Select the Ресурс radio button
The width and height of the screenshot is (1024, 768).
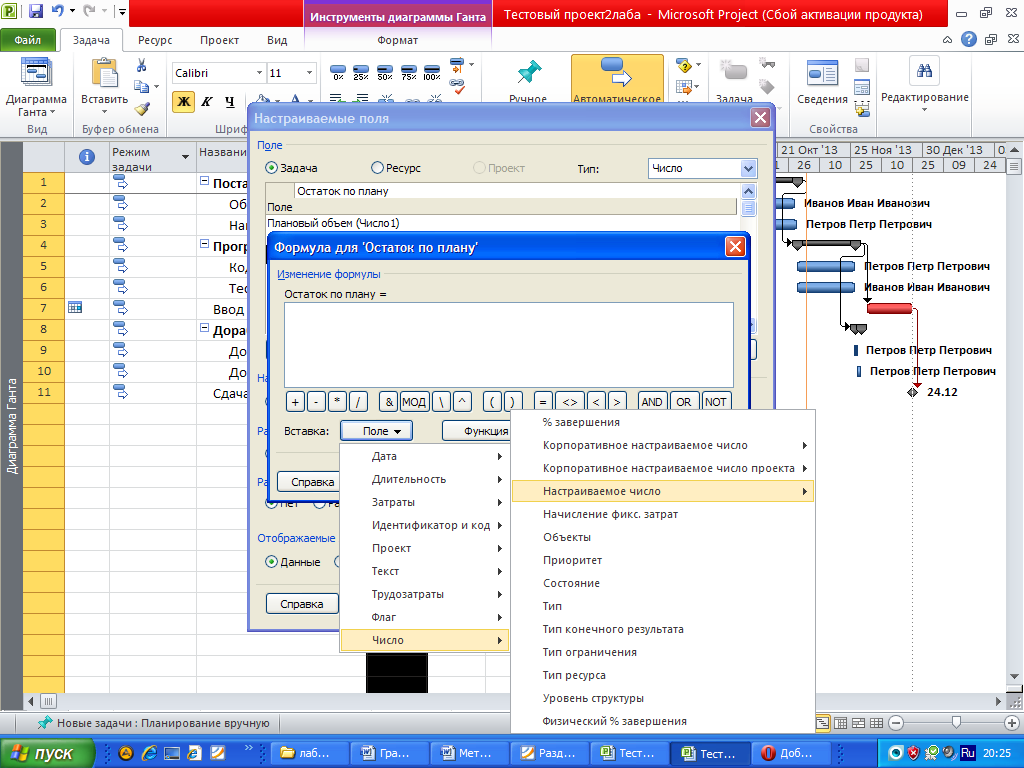(377, 168)
